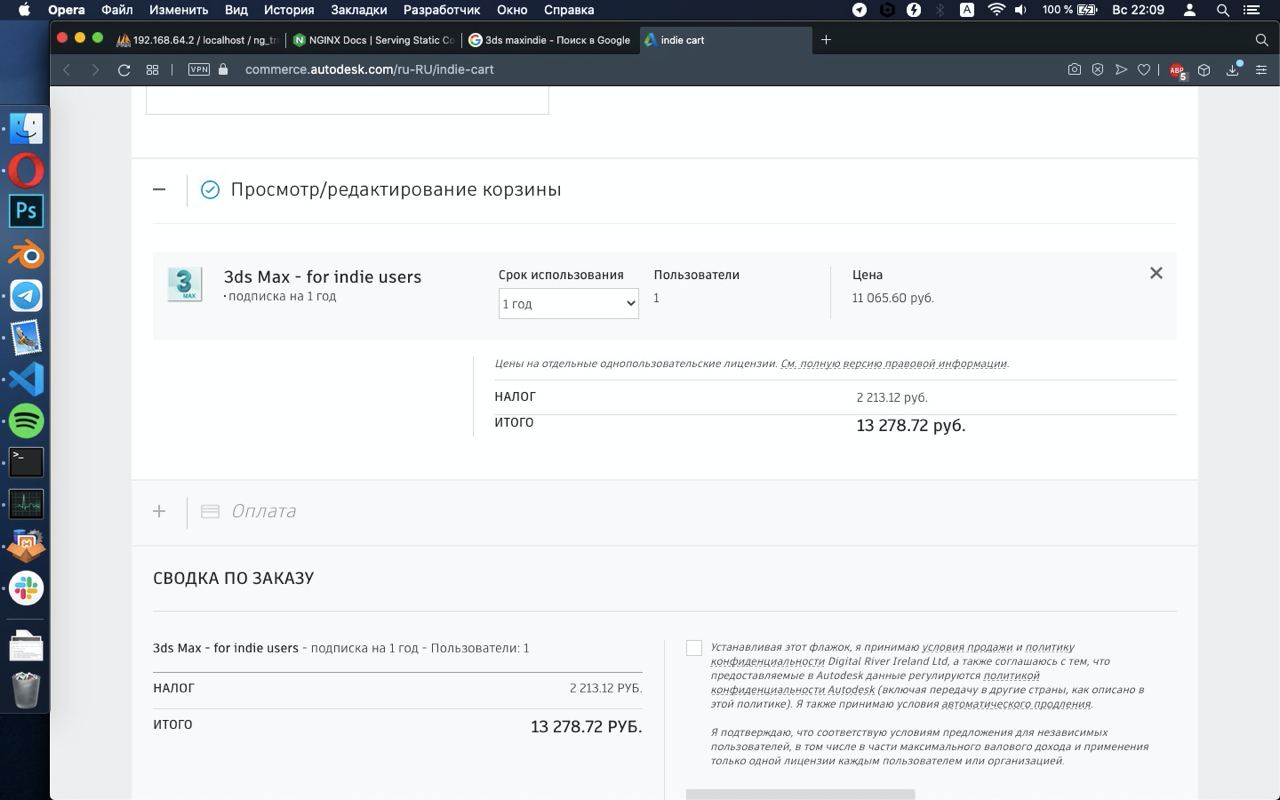Bookmark the page with heart icon

click(1144, 70)
